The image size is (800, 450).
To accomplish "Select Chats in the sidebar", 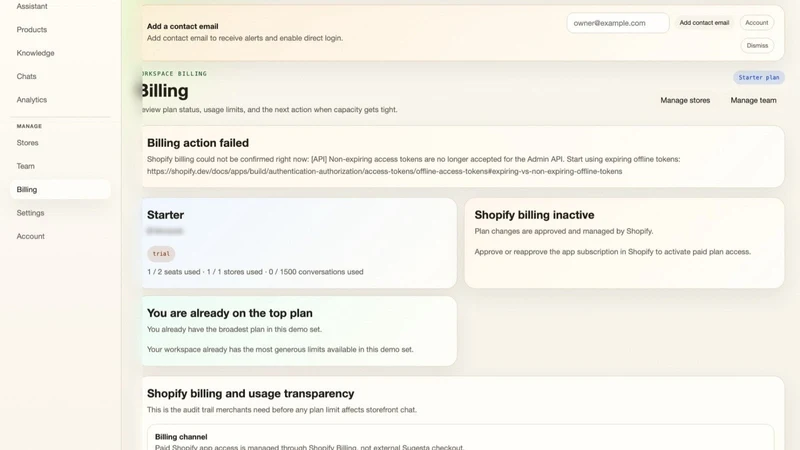I will [27, 77].
